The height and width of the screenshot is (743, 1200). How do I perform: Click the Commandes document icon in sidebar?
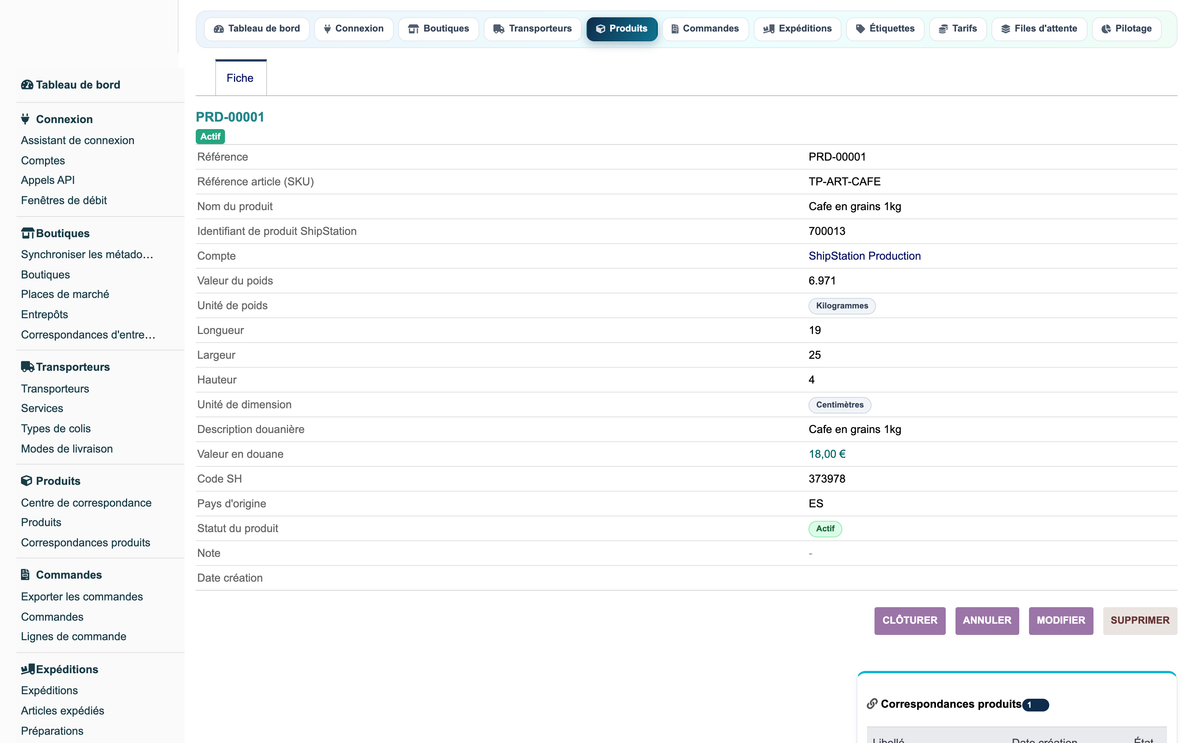tap(26, 575)
